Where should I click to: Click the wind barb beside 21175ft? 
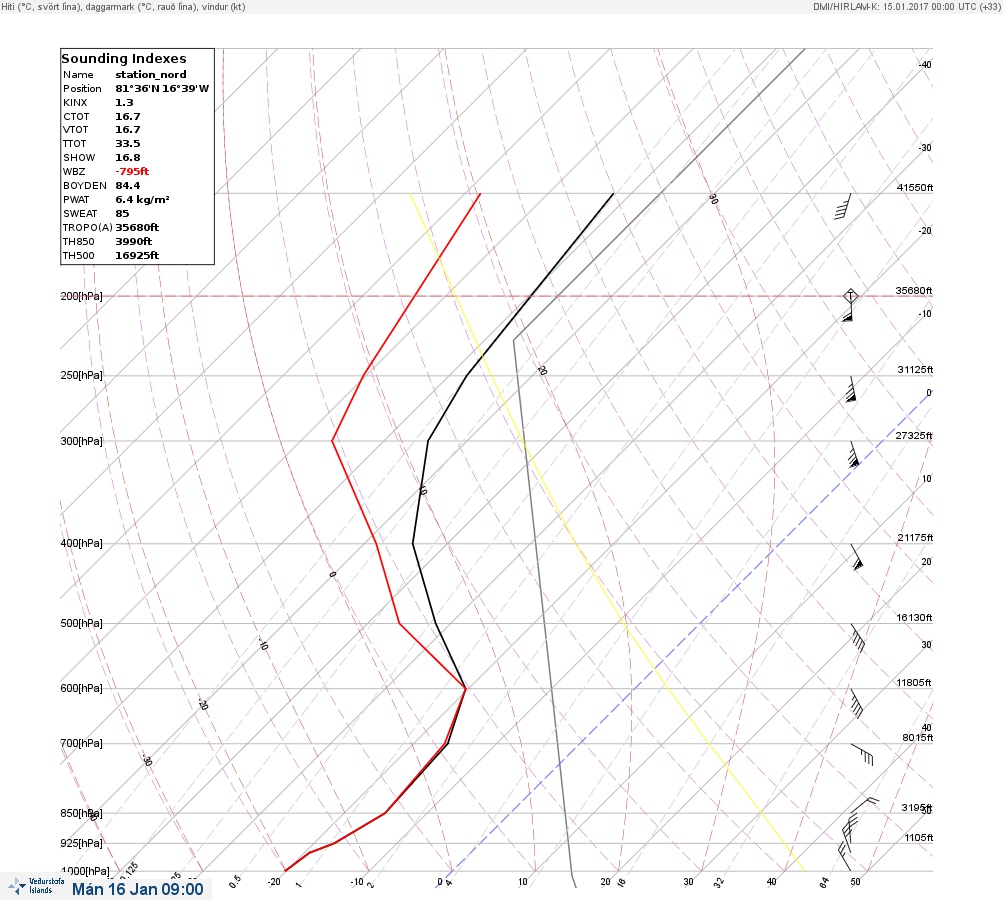pos(857,558)
